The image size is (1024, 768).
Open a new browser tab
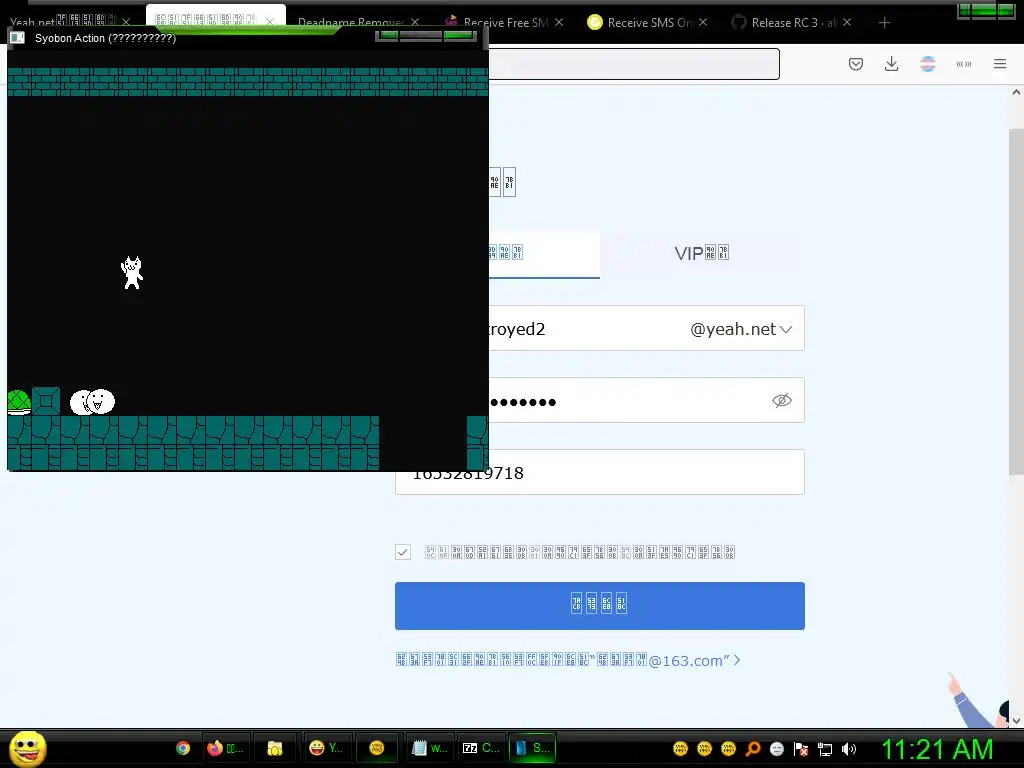(884, 23)
